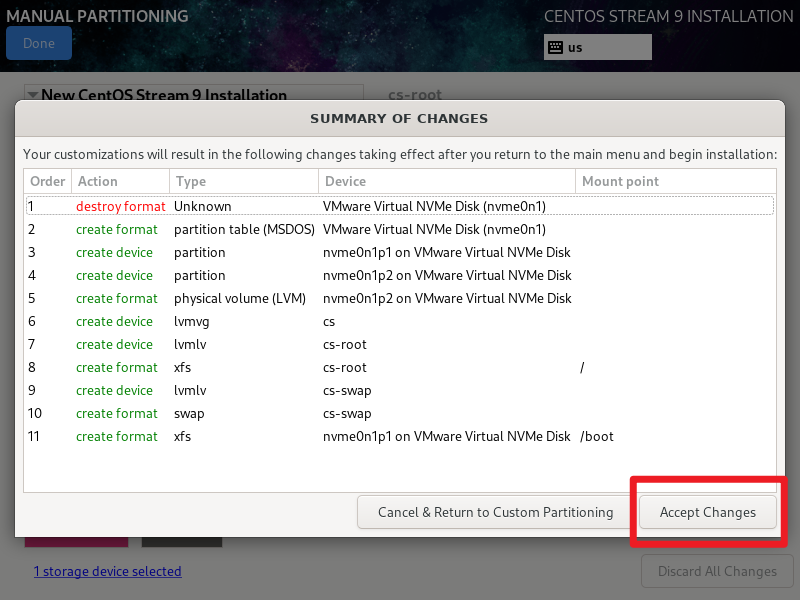Select the partition table (MSDOS) row

click(x=400, y=230)
